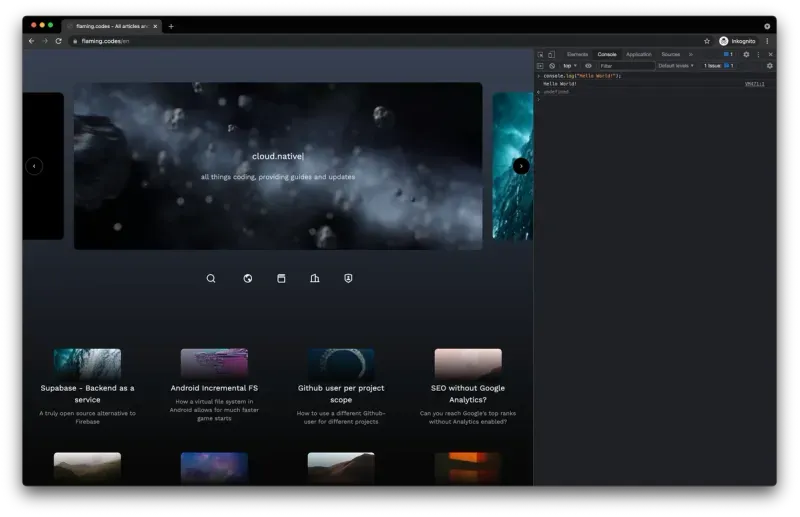Open DevTools settings gear
The width and height of the screenshot is (800, 517).
(x=746, y=54)
